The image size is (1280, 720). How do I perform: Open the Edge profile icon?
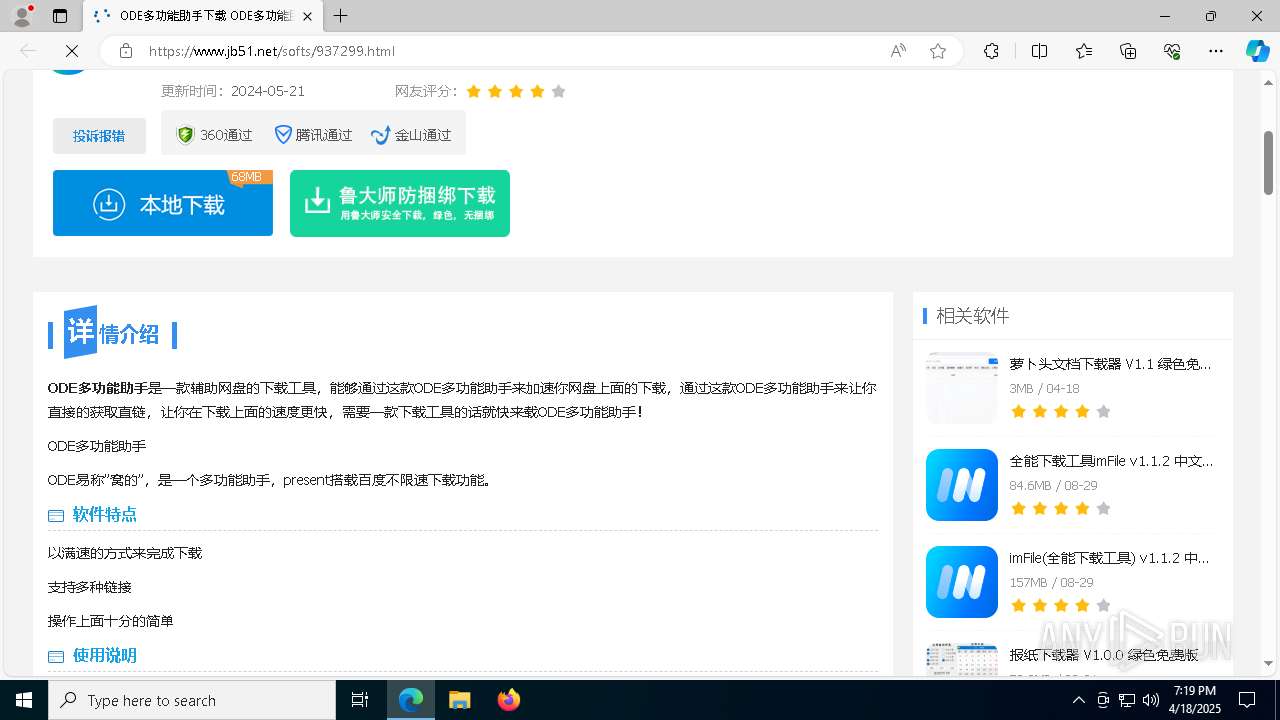coord(22,16)
